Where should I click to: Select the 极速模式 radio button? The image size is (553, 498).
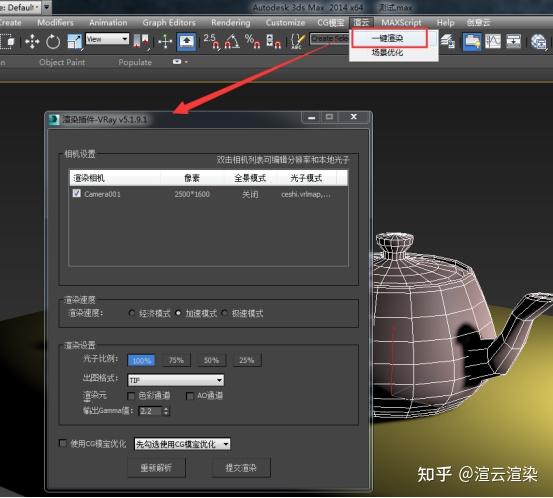(x=224, y=313)
